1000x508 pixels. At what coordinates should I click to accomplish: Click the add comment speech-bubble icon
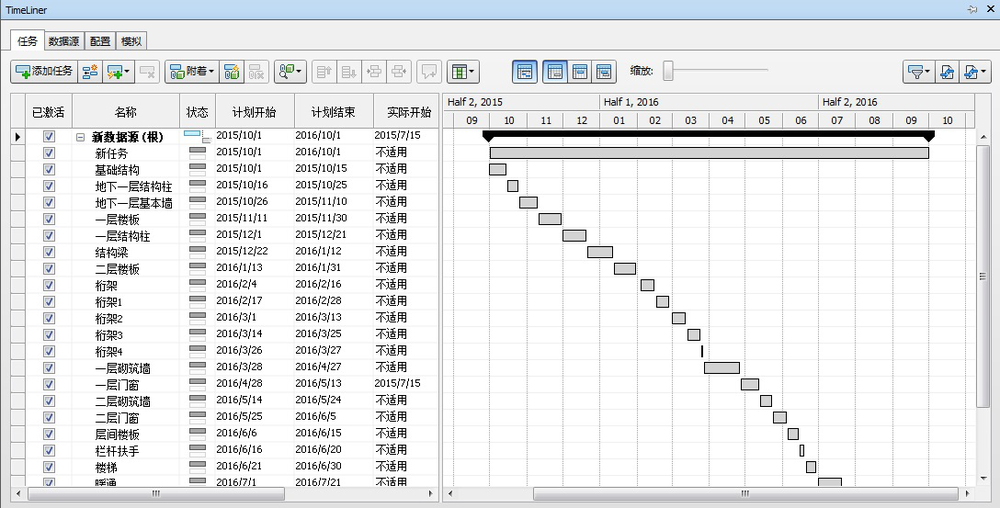point(429,72)
